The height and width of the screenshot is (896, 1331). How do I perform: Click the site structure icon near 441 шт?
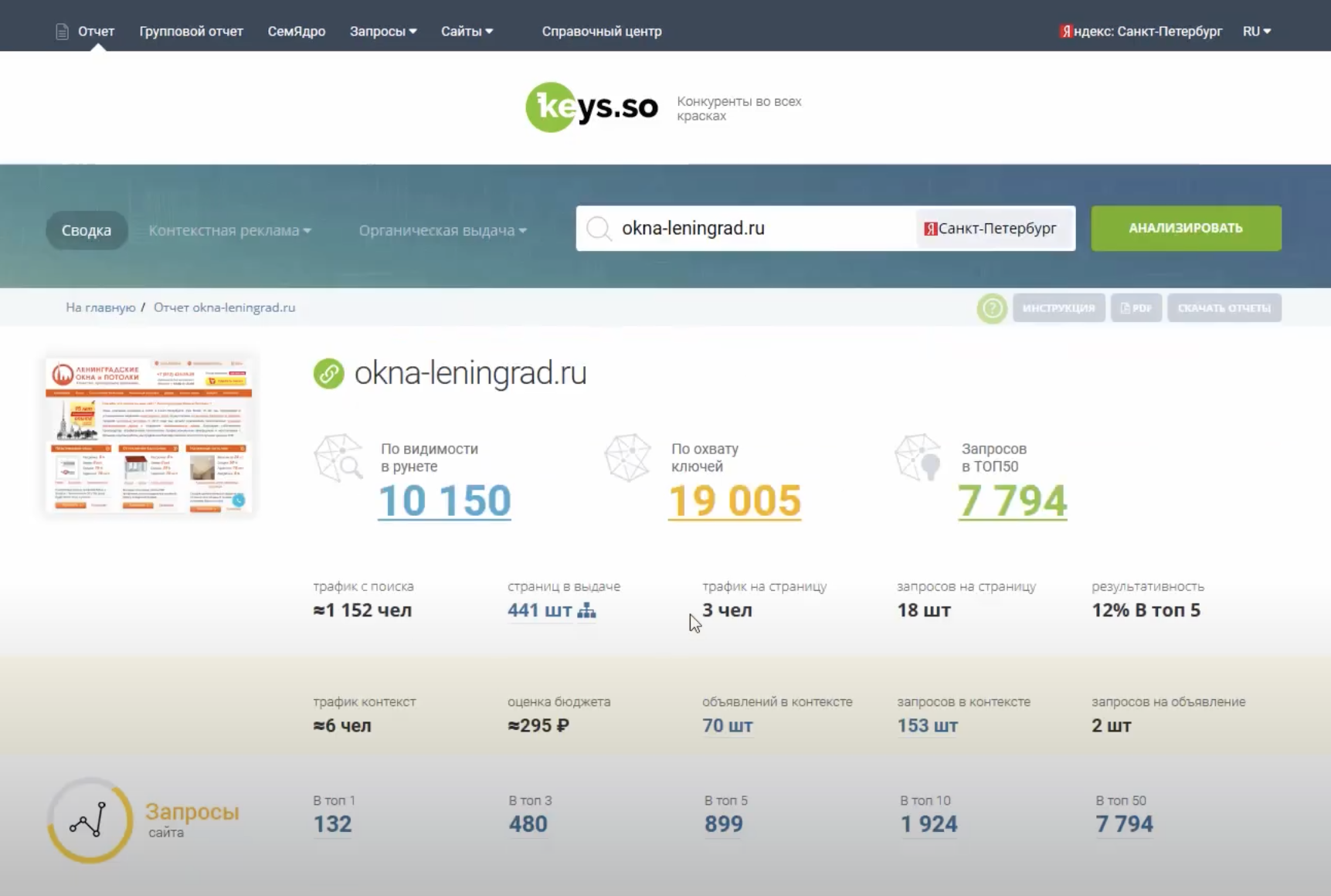tap(587, 610)
